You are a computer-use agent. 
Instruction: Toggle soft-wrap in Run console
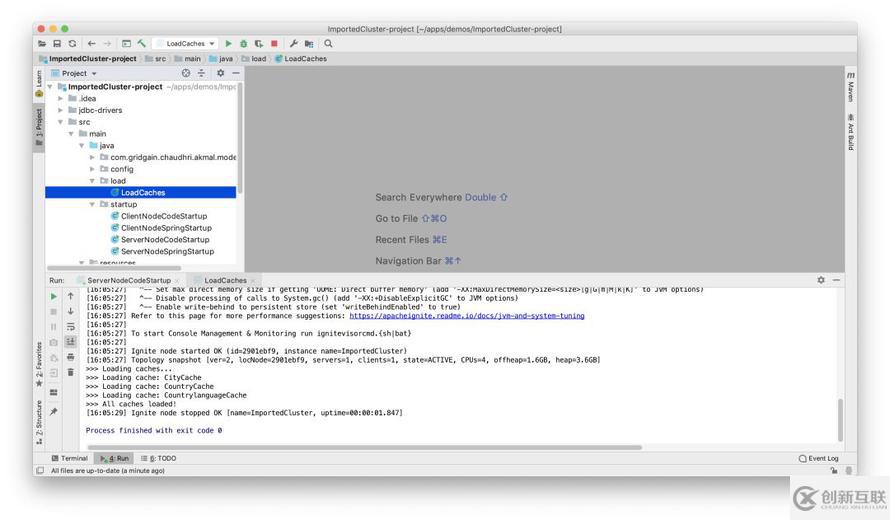70,326
